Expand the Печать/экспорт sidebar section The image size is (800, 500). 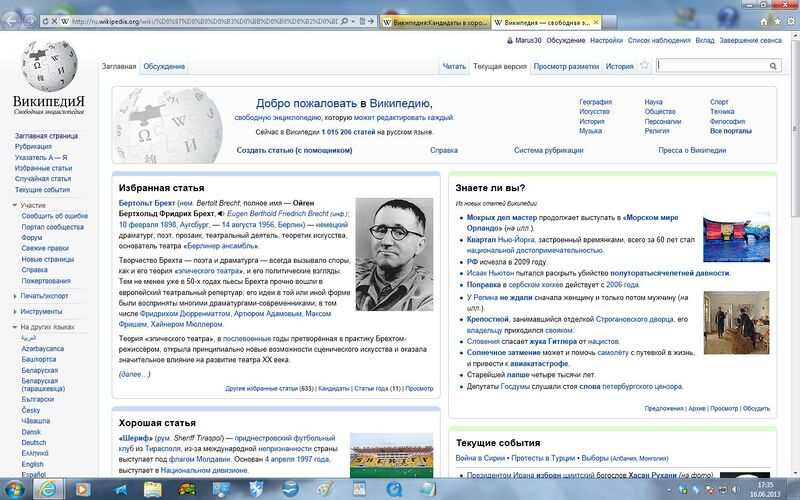40,296
